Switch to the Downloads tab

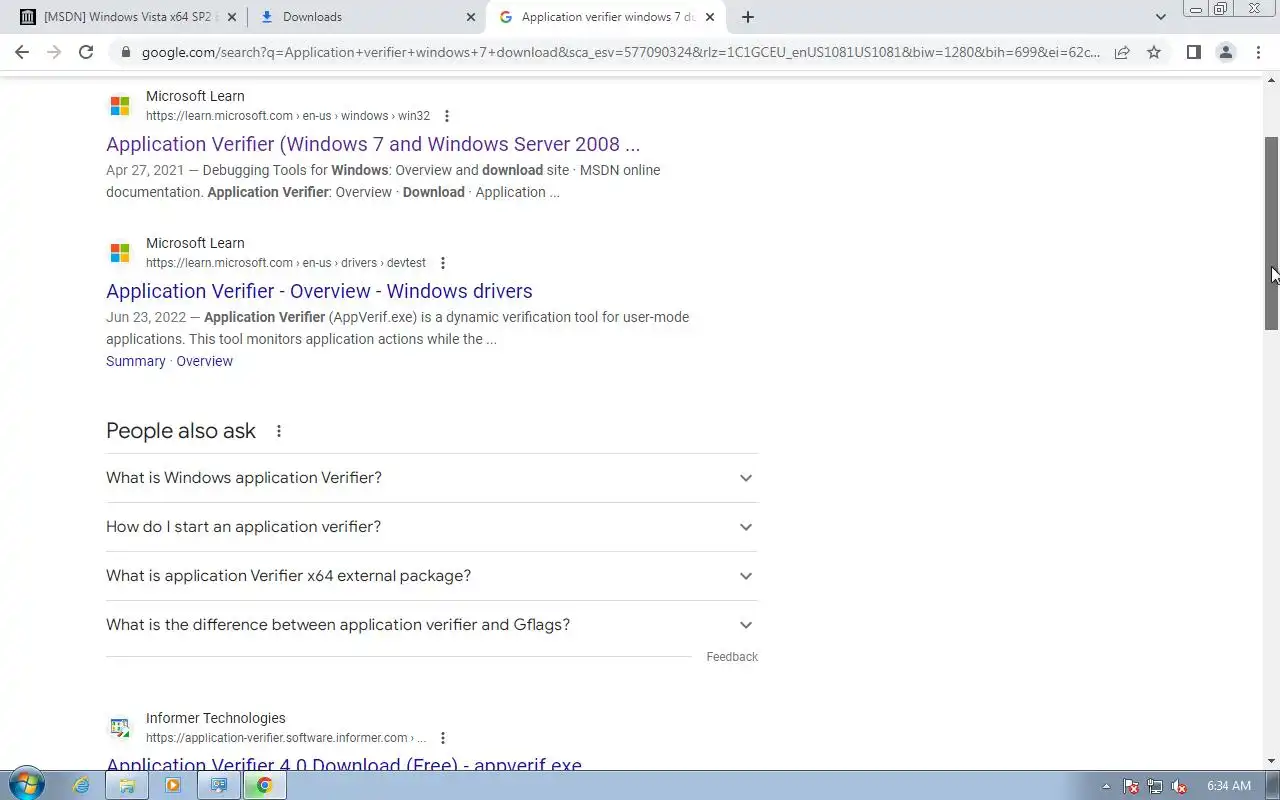pos(367,17)
